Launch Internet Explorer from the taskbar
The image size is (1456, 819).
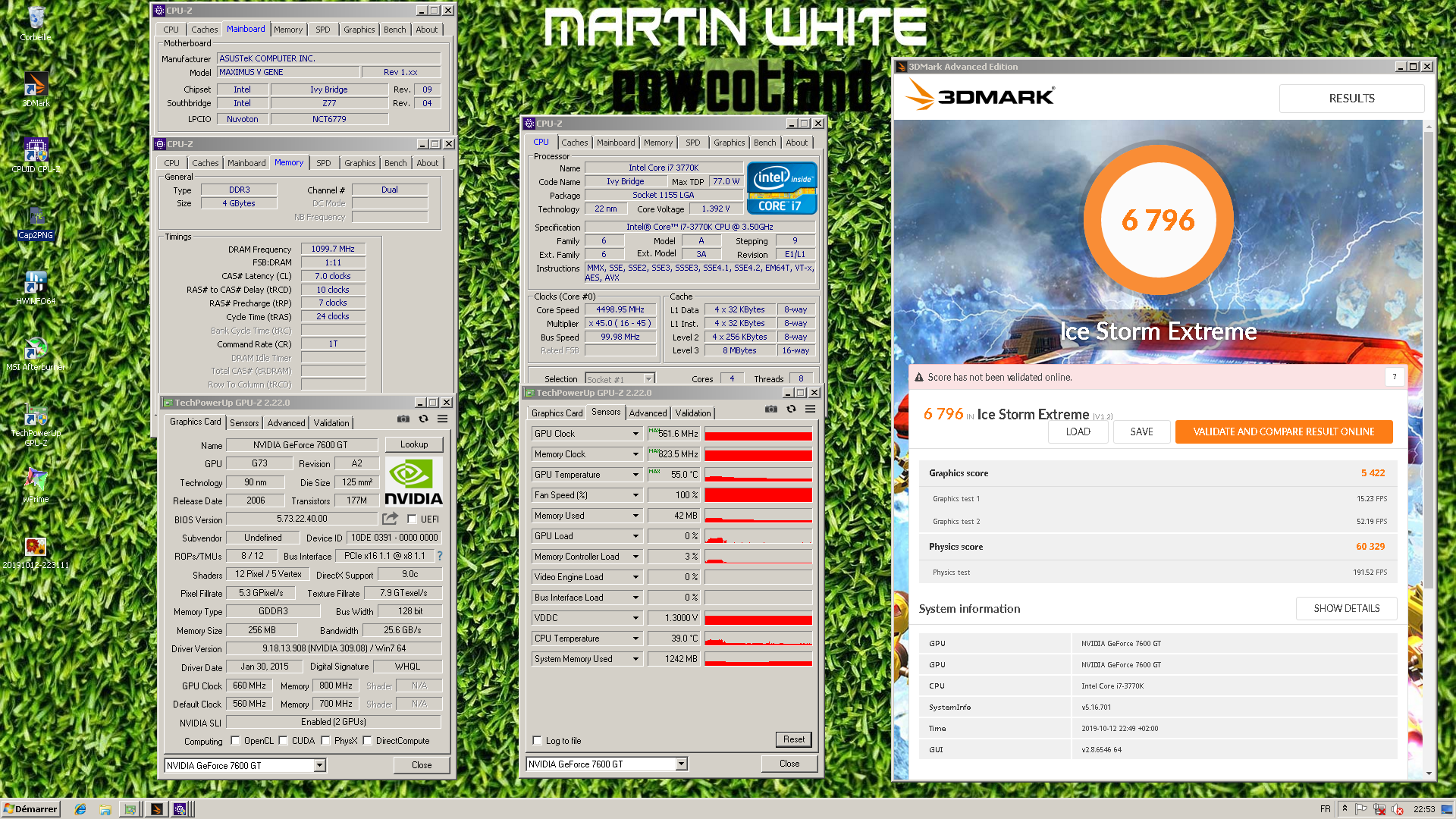click(x=80, y=809)
